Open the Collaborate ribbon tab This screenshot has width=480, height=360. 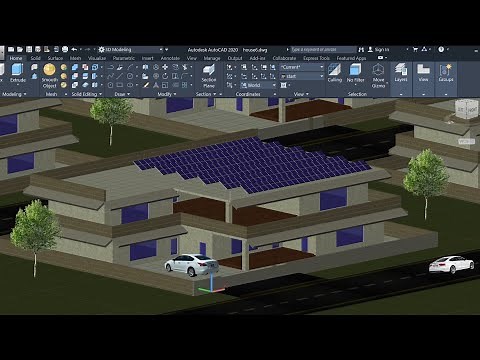284,58
